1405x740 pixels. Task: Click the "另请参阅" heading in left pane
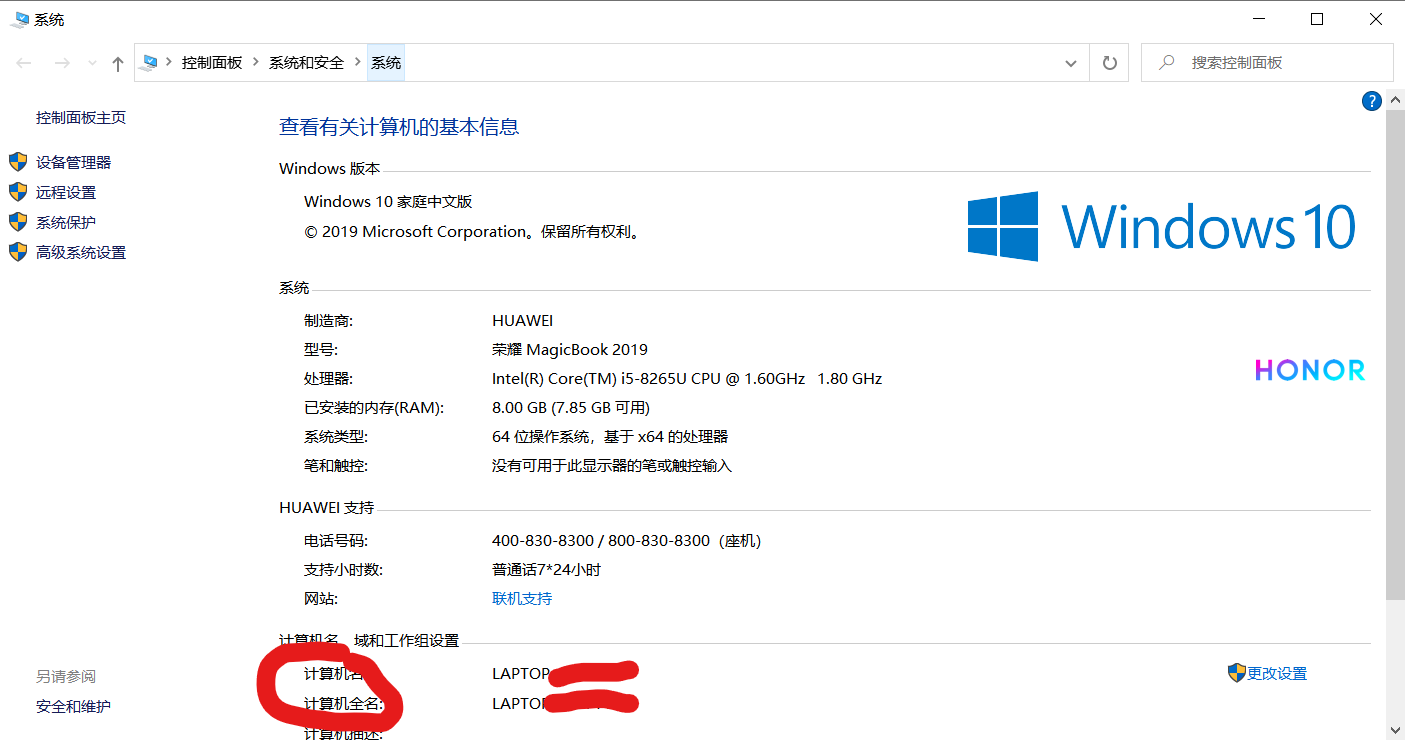(66, 676)
